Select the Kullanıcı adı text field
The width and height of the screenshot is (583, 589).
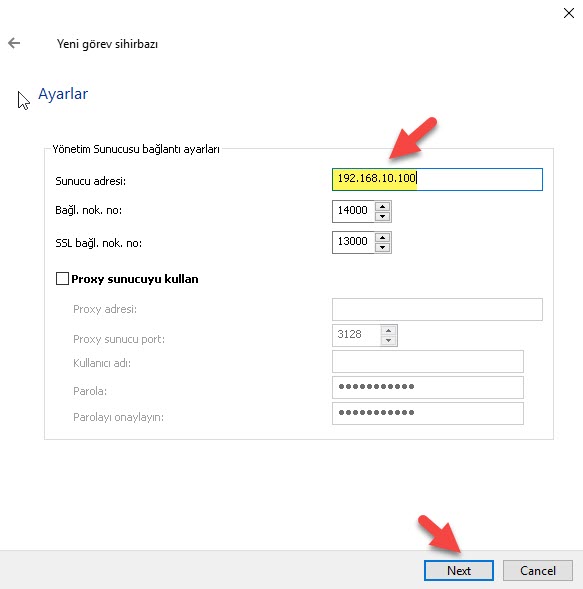point(427,361)
